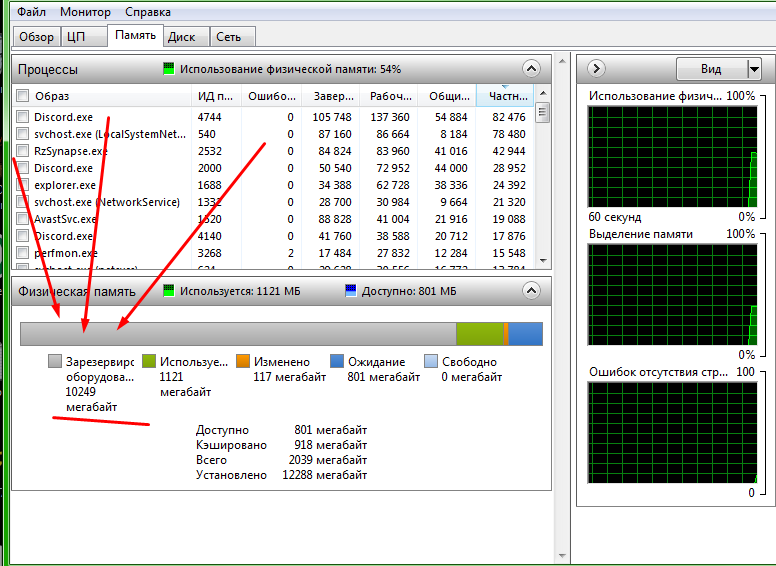Click the orange Изменено legend swatch
The height and width of the screenshot is (566, 776).
[x=243, y=361]
